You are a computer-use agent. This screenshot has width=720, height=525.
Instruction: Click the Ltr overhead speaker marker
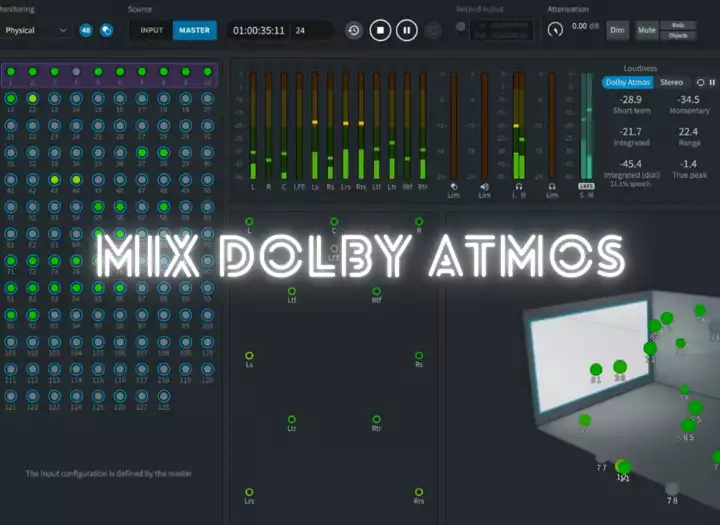(292, 419)
